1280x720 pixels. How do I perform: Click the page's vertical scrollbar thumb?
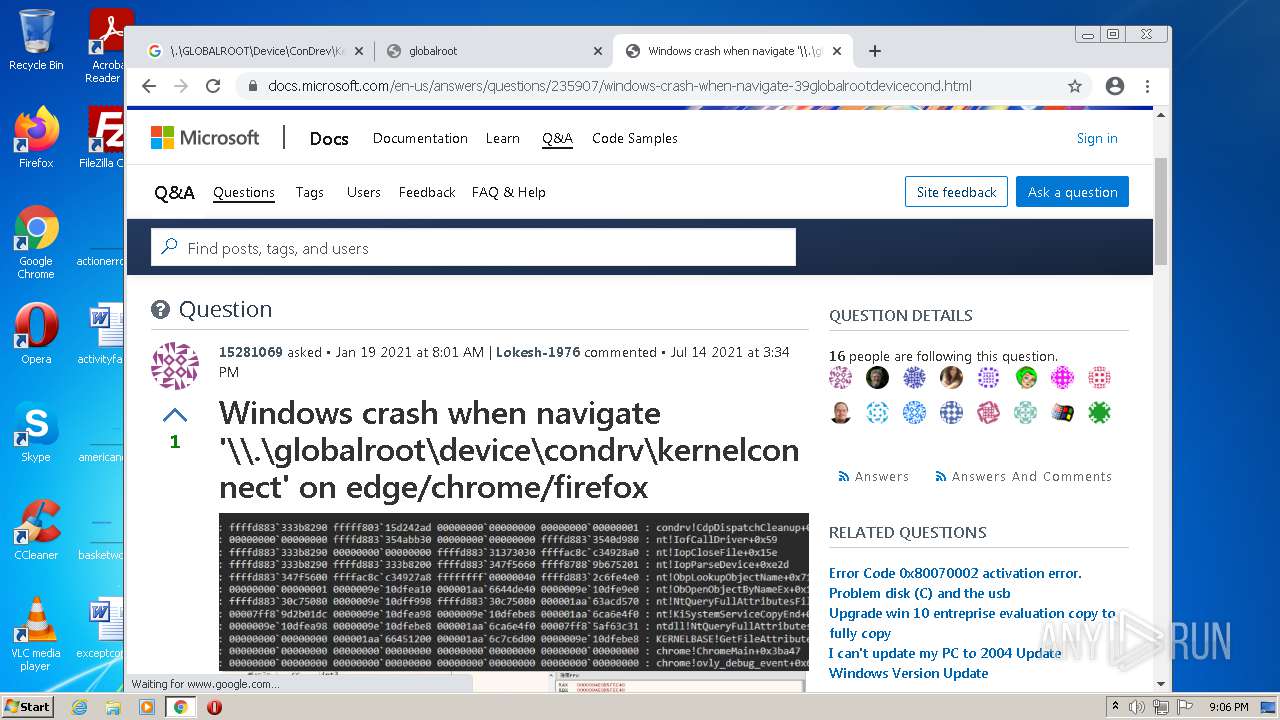click(x=1161, y=213)
